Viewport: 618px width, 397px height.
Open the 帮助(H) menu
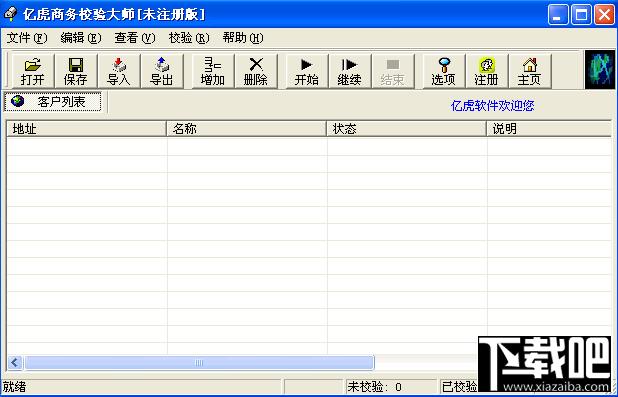point(243,38)
